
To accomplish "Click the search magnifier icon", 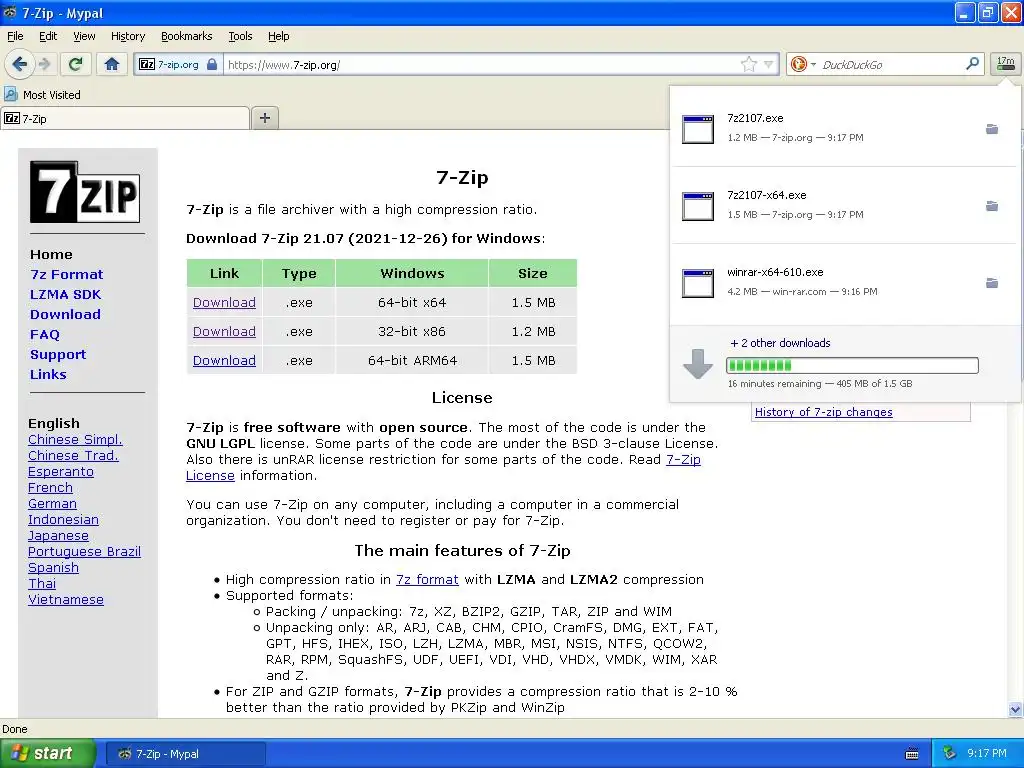I will pyautogui.click(x=972, y=63).
